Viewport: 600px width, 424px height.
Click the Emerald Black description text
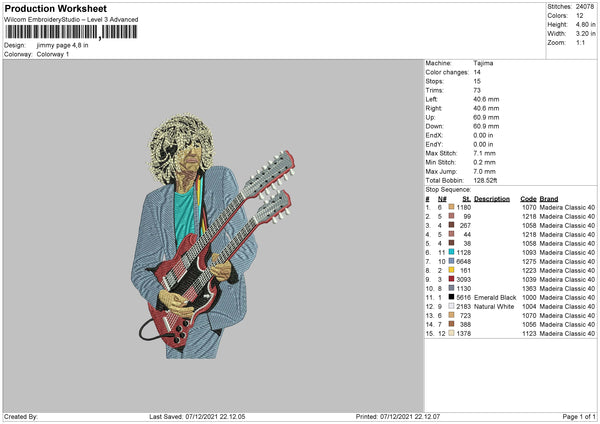pos(495,297)
